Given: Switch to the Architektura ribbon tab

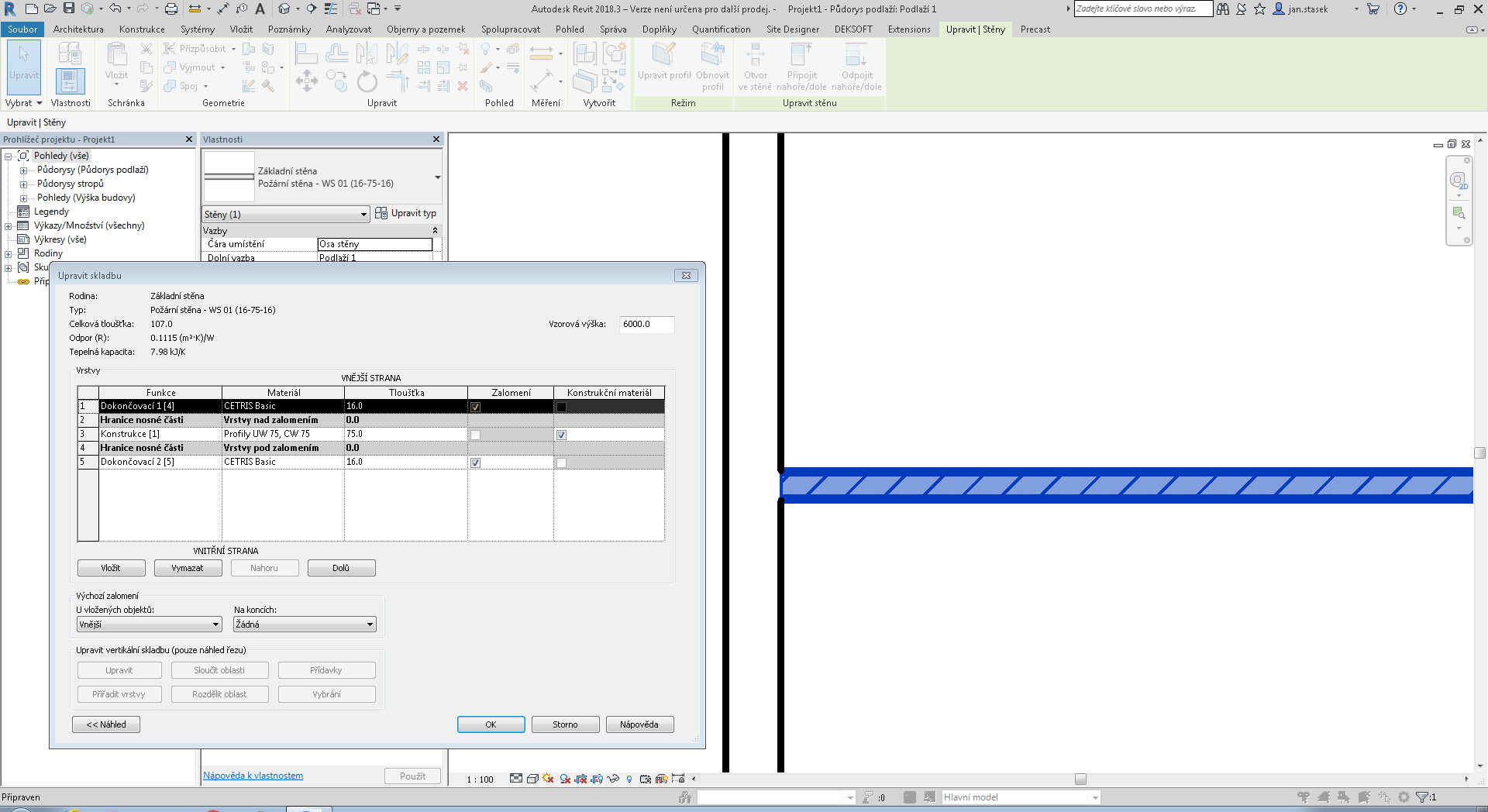Looking at the screenshot, I should pos(78,29).
